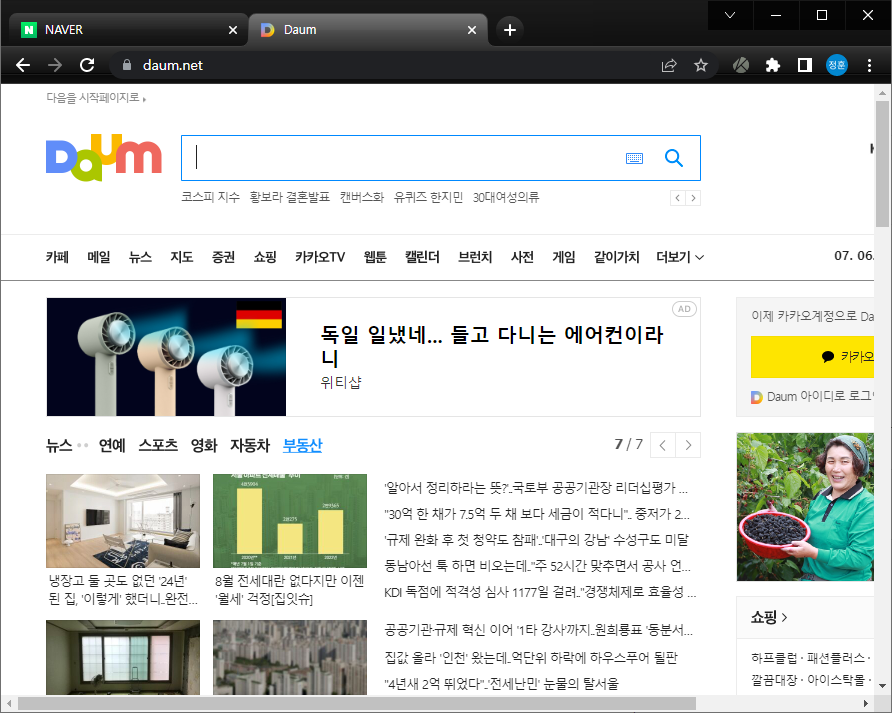Show previous trending keywords arrow

678,198
